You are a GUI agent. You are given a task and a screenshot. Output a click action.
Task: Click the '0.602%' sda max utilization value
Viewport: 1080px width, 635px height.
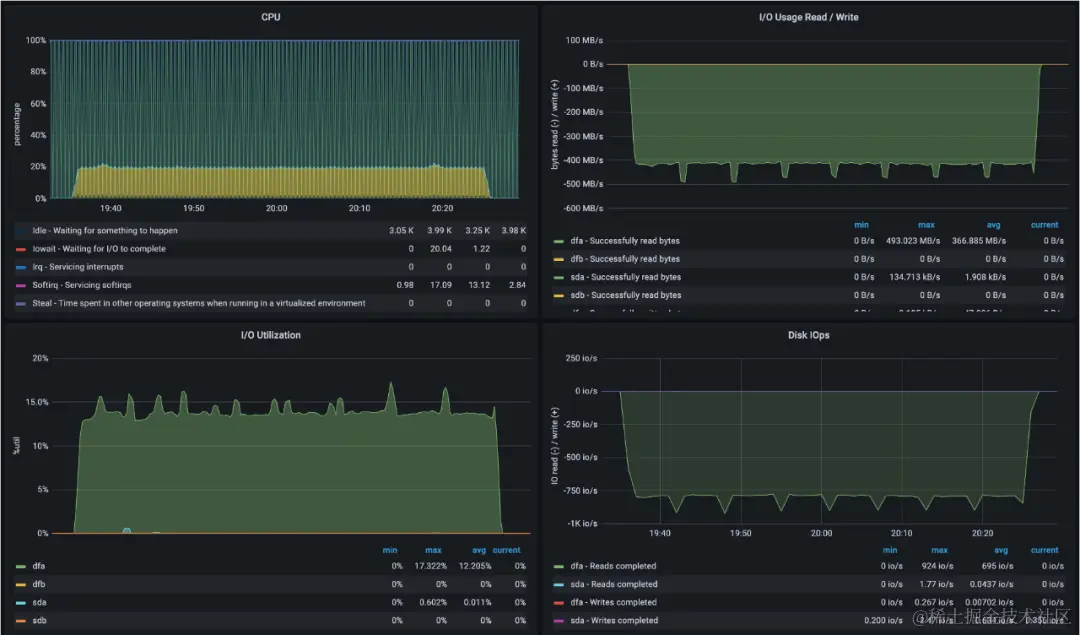433,603
